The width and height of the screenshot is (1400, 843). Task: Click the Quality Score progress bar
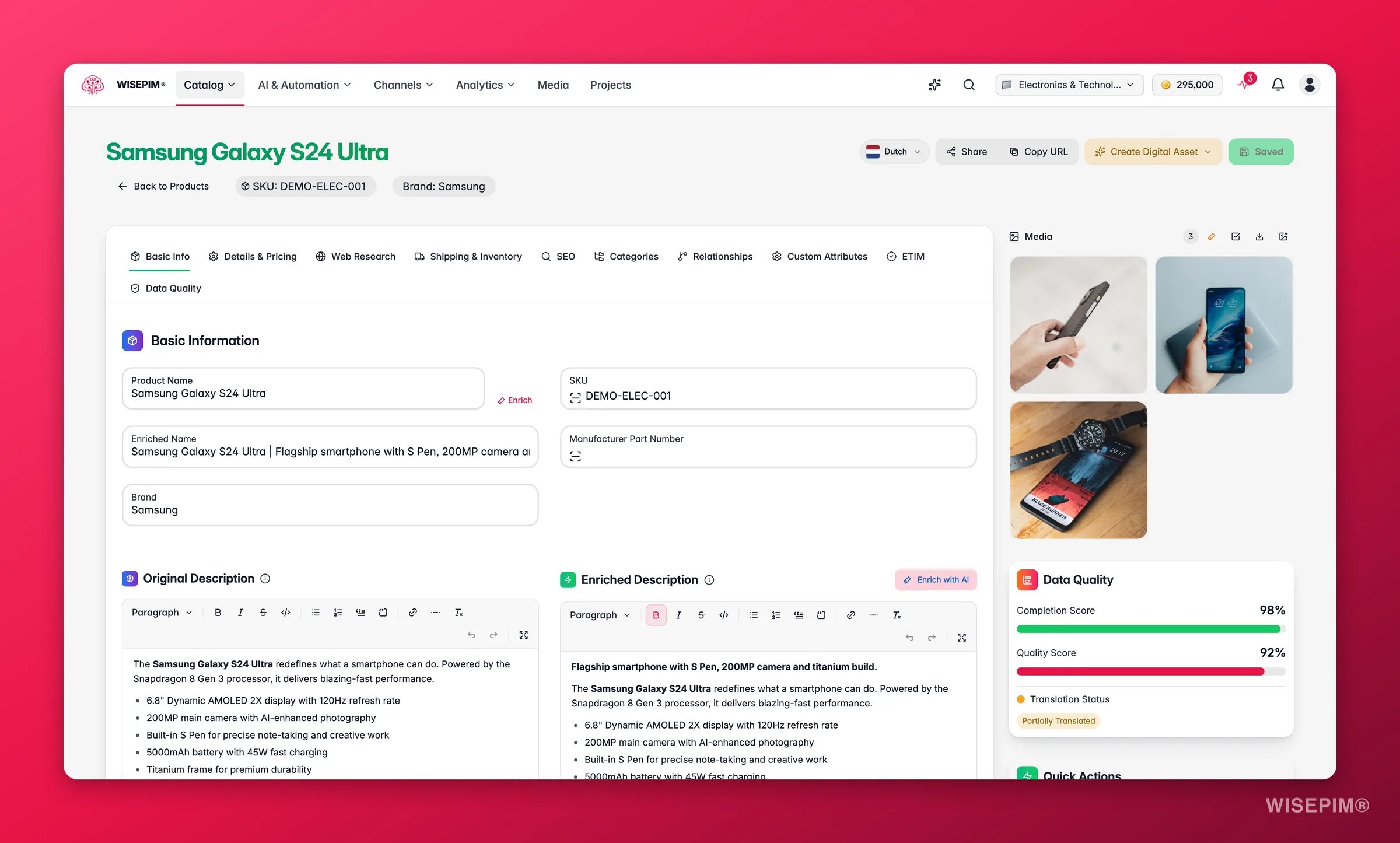click(x=1150, y=671)
